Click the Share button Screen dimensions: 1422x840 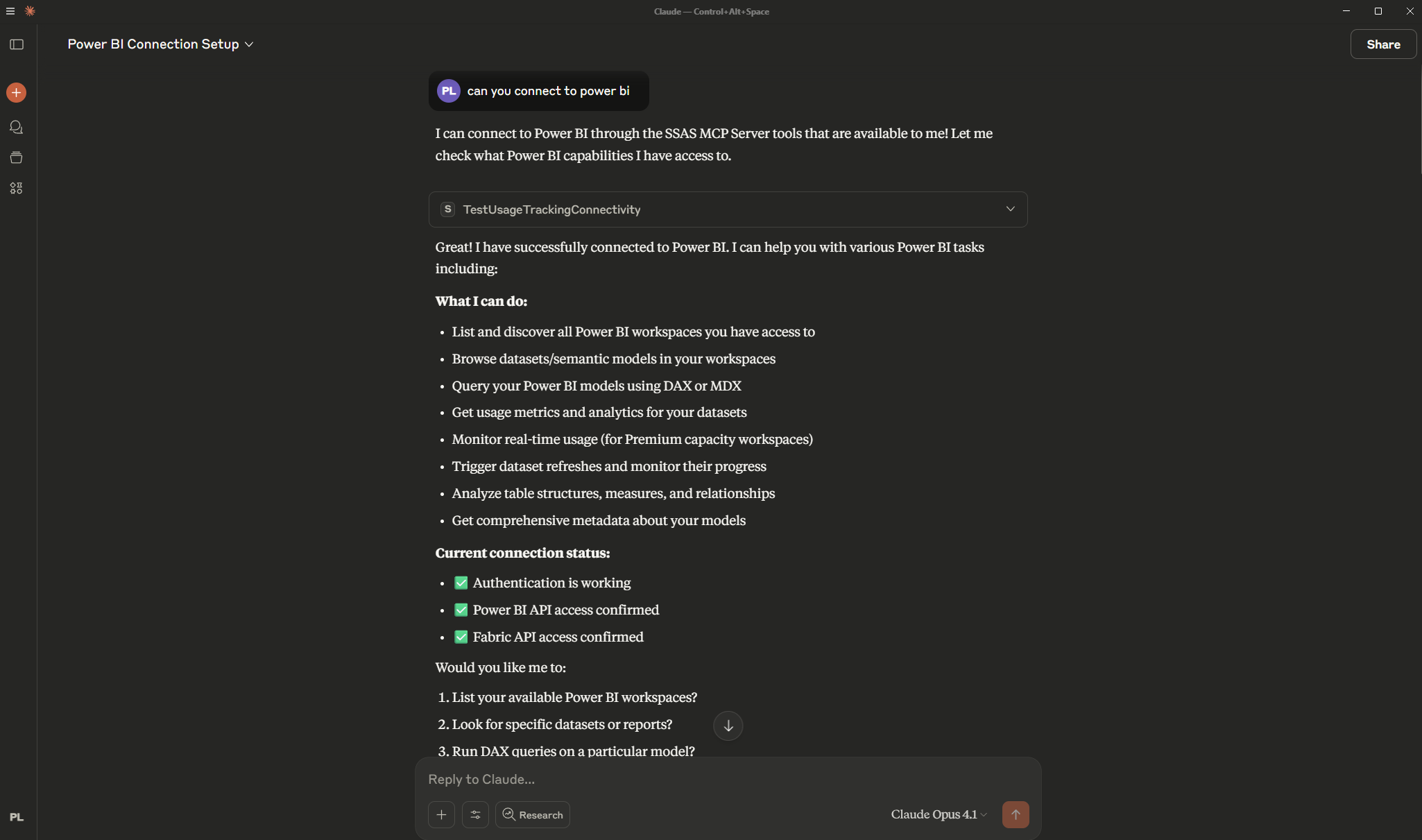coord(1382,44)
